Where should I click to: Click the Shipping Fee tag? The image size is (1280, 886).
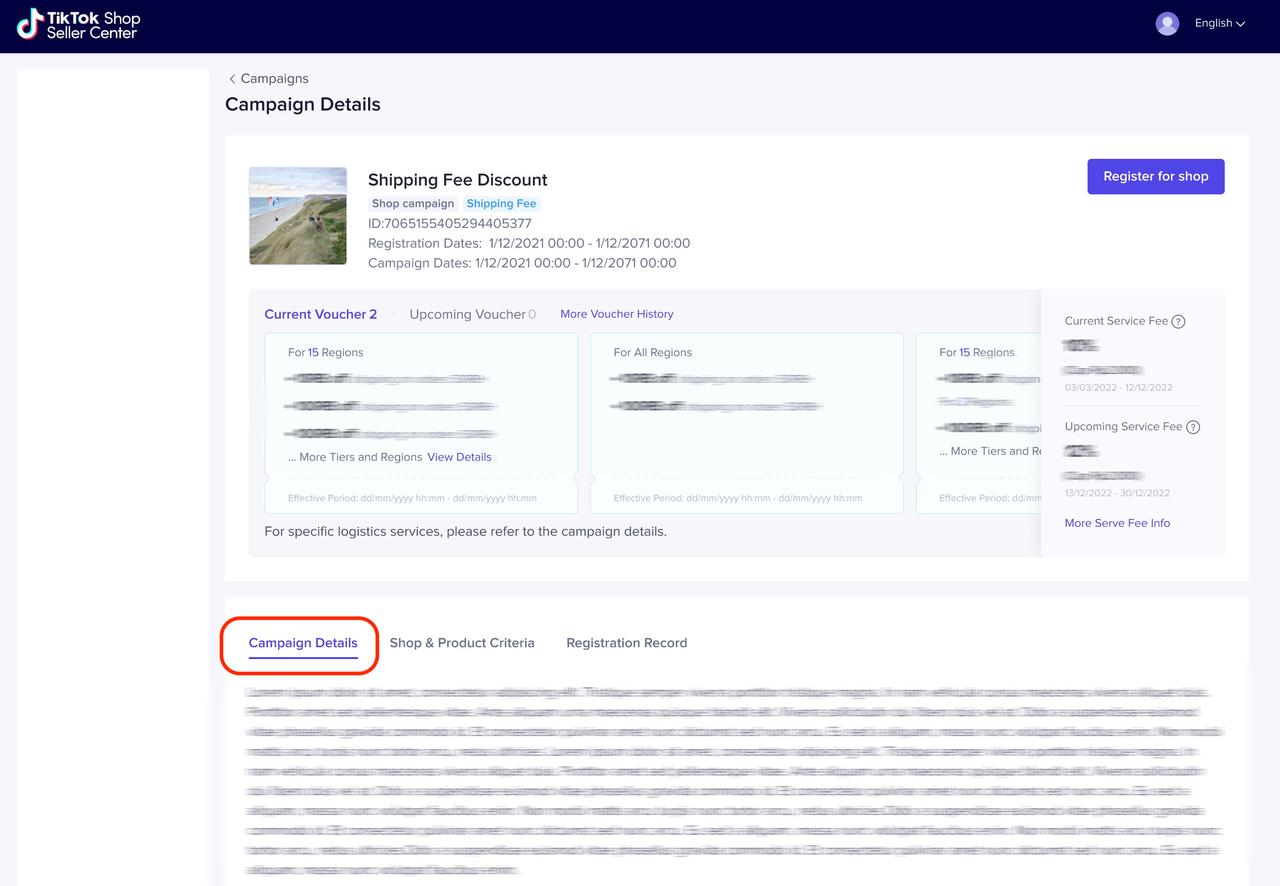tap(501, 204)
